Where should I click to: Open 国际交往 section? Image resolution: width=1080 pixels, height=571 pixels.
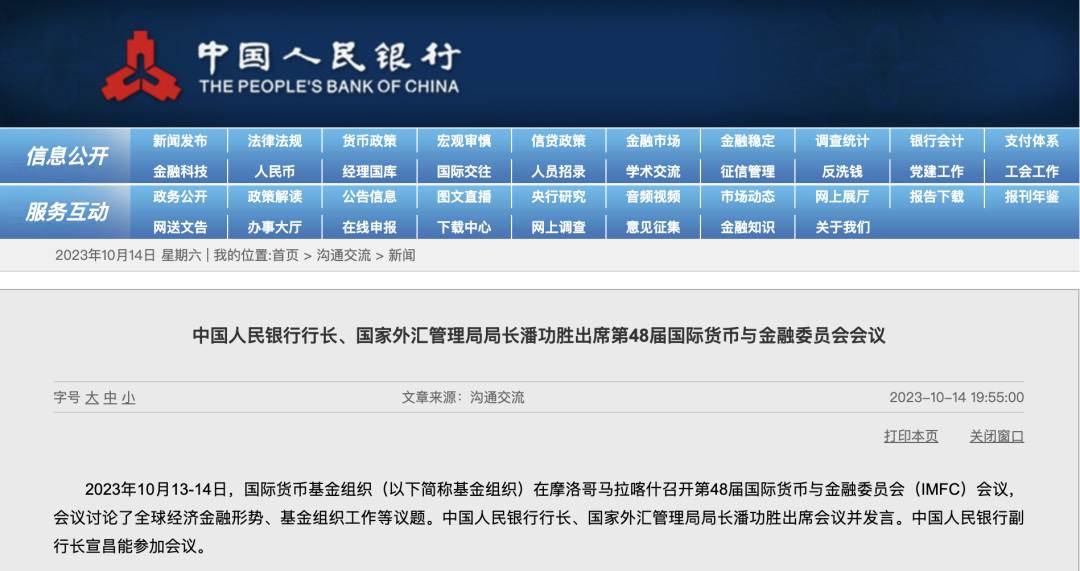[464, 172]
